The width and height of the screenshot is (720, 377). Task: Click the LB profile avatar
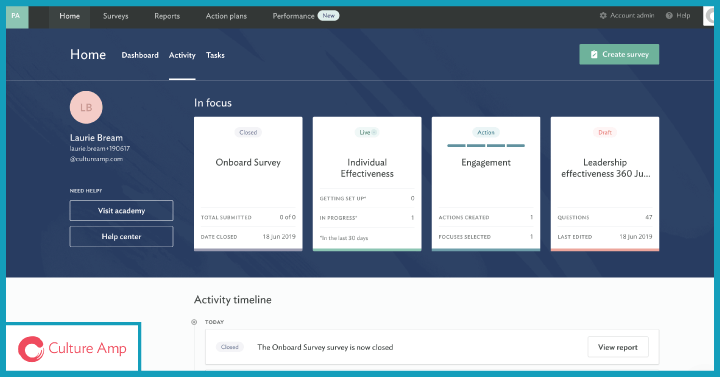86,107
